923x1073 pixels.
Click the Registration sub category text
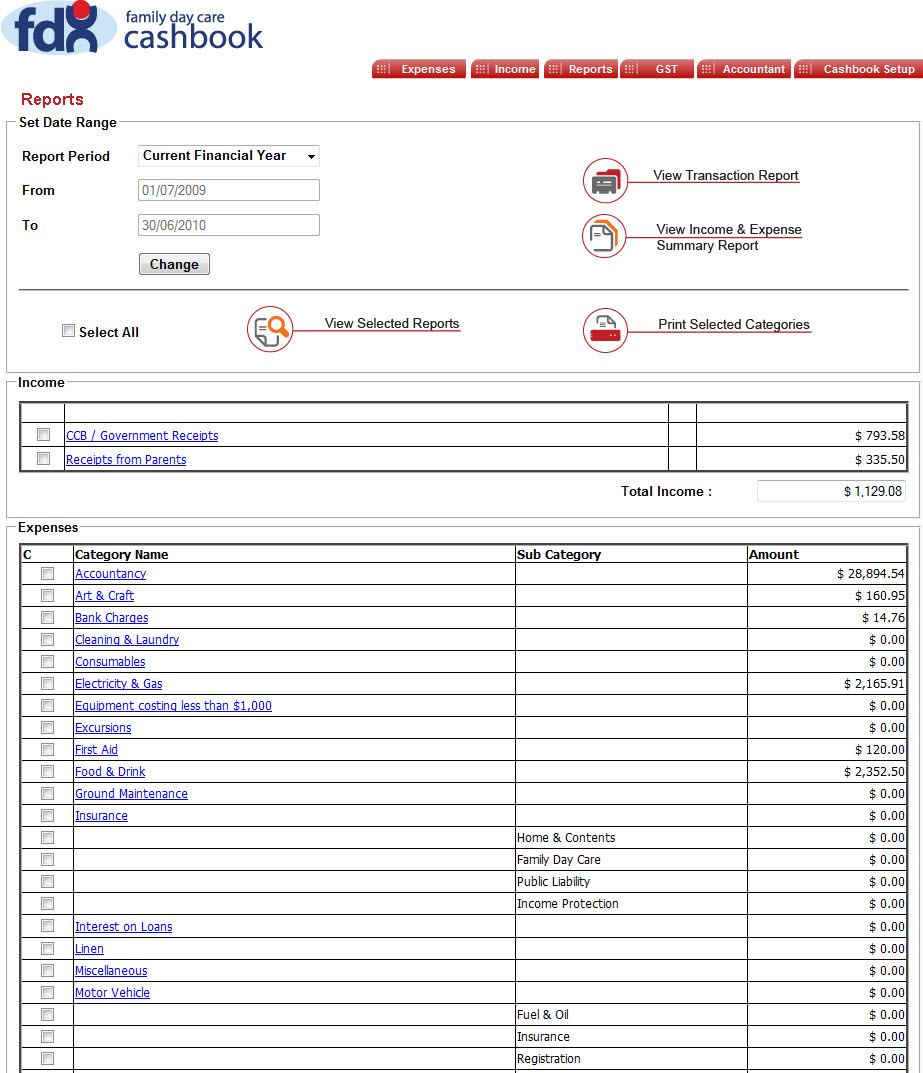coord(549,1059)
